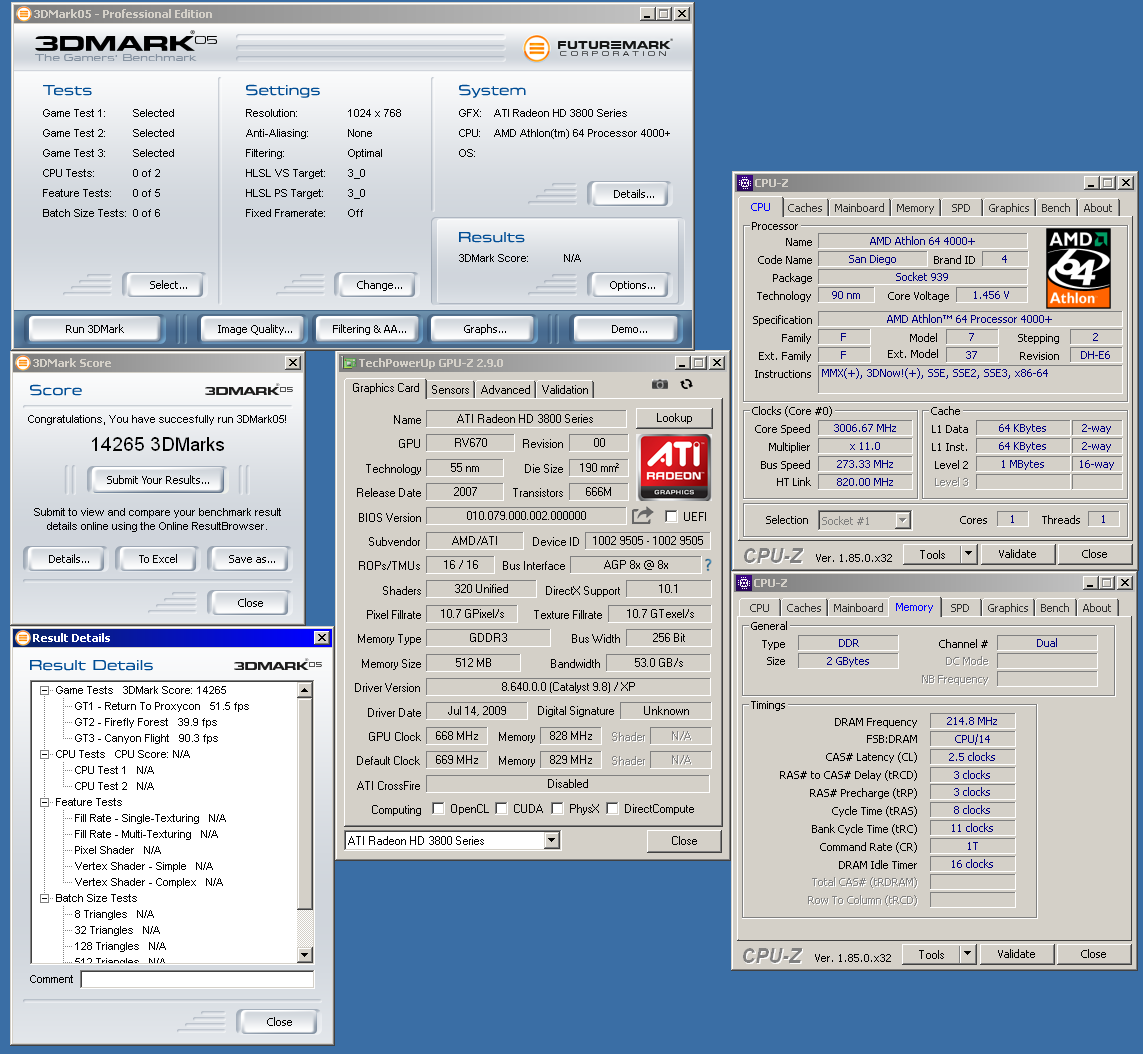The image size is (1143, 1054).
Task: Toggle the UEFI checkbox
Action: (671, 517)
